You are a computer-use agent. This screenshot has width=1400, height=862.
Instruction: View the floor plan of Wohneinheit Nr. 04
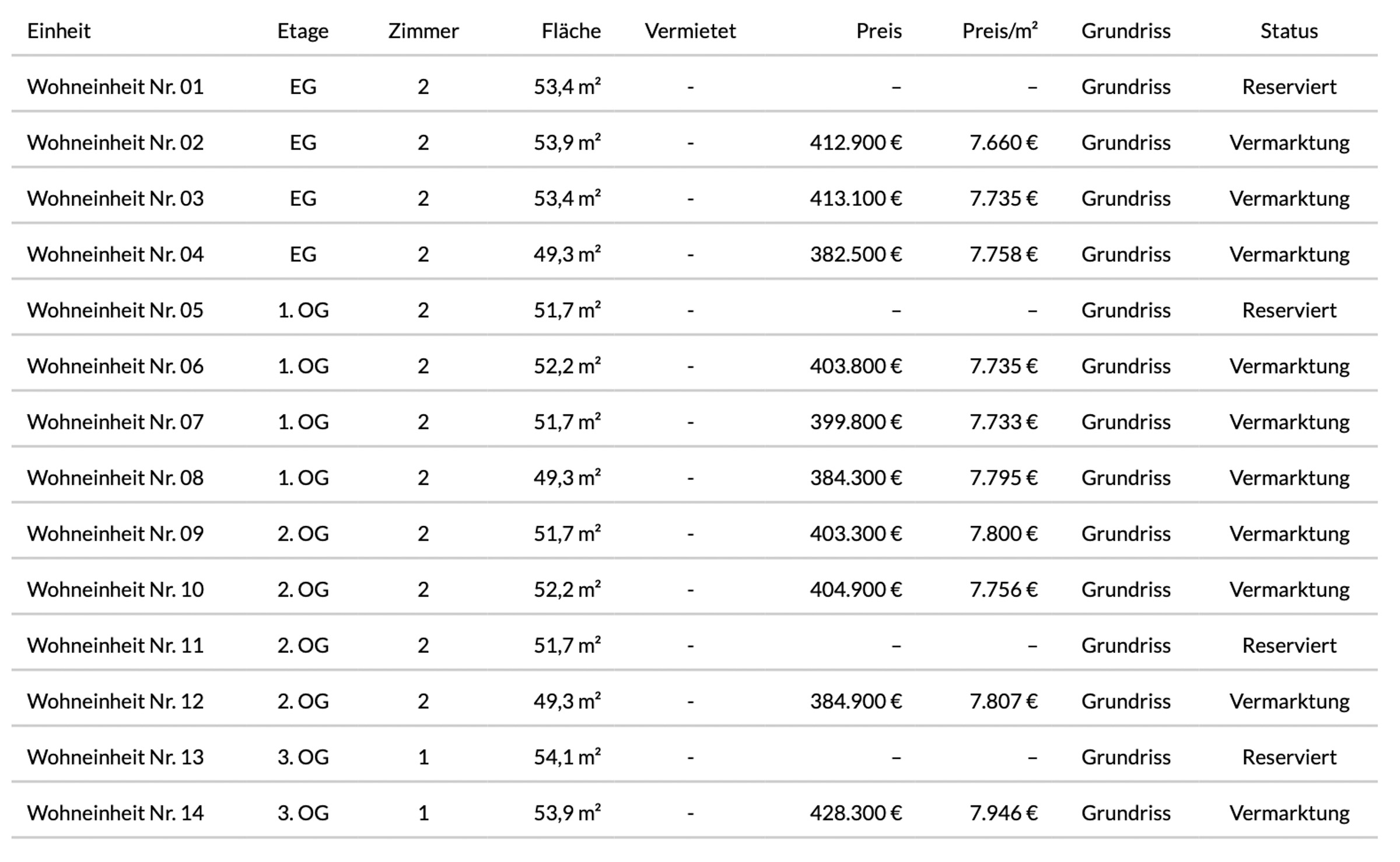pos(1125,254)
